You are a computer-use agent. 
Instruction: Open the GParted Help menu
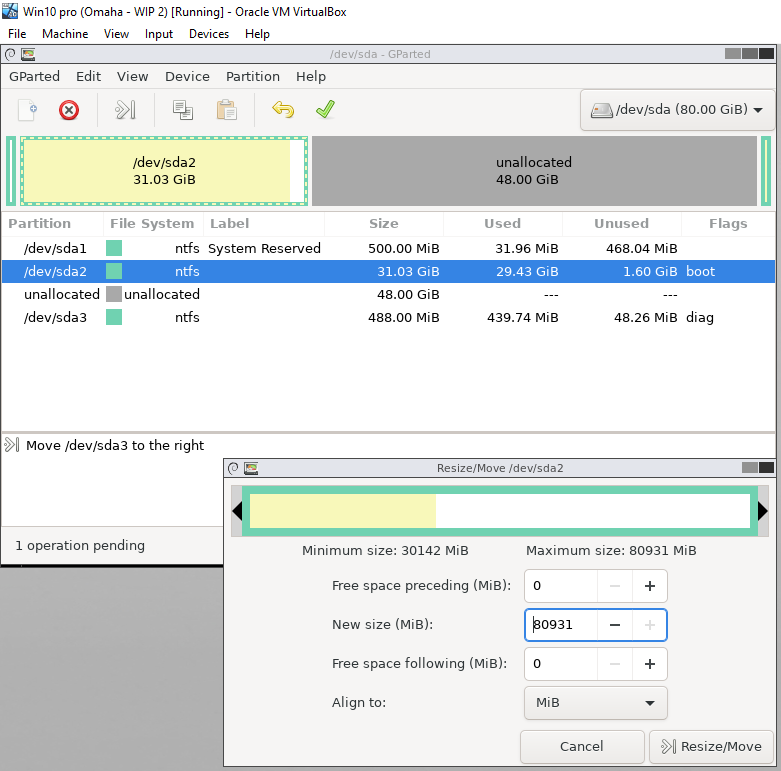point(311,76)
